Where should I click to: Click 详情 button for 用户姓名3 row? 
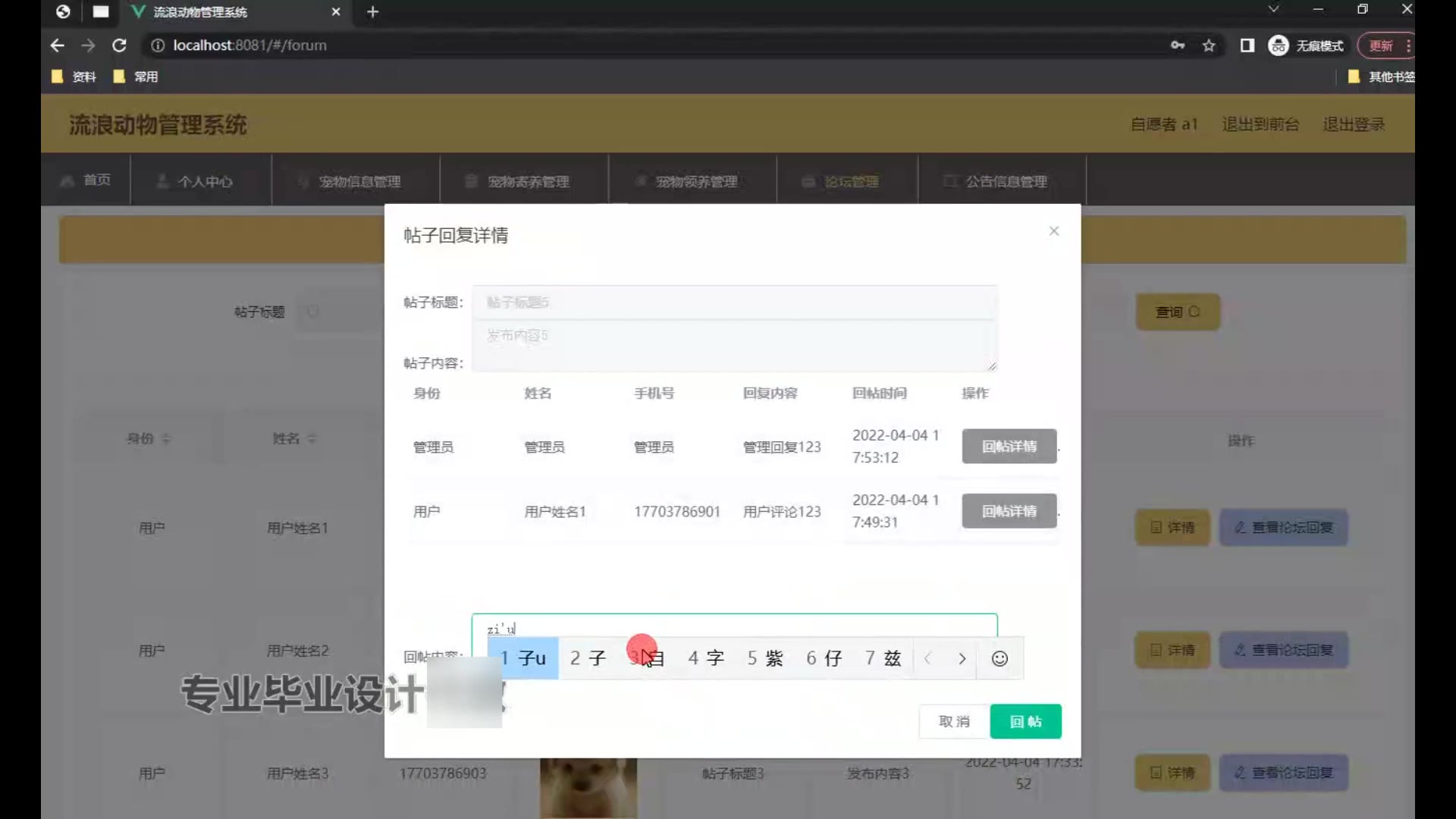1172,773
